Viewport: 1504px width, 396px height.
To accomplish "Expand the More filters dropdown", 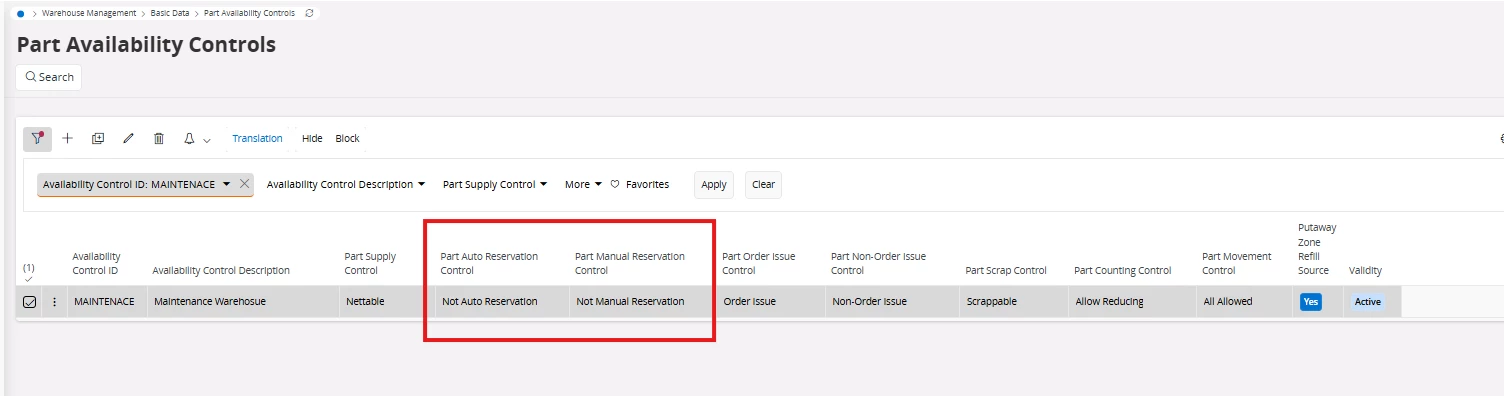I will (x=583, y=184).
